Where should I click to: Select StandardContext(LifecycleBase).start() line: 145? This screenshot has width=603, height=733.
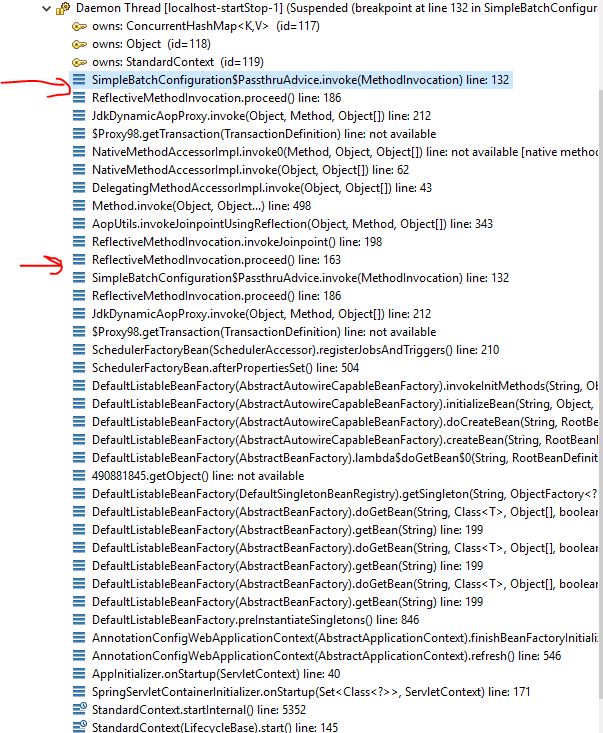click(215, 727)
